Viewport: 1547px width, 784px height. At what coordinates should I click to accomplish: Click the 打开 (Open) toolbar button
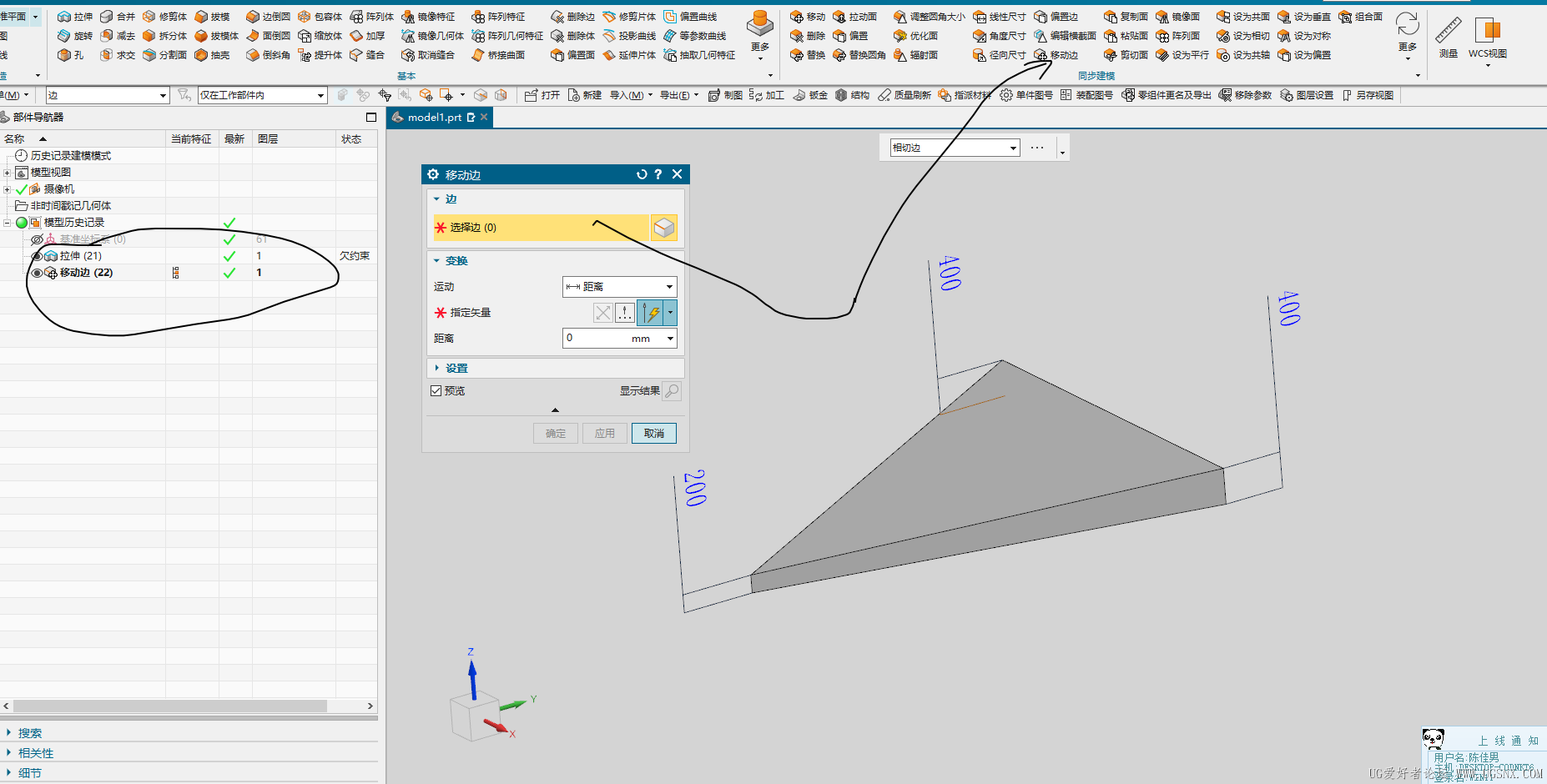click(542, 95)
